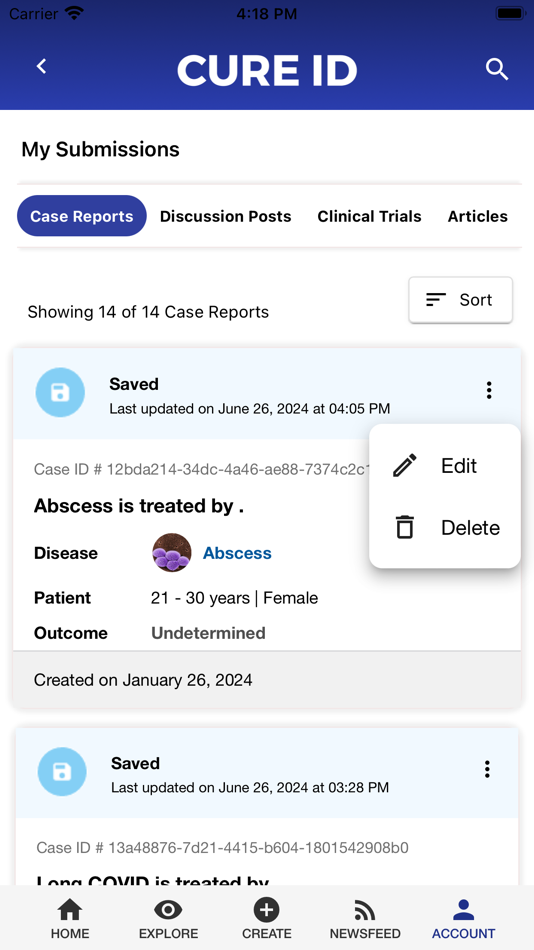Tap 'Created on January 26, 2024' footer
Image resolution: width=534 pixels, height=950 pixels.
click(x=143, y=680)
